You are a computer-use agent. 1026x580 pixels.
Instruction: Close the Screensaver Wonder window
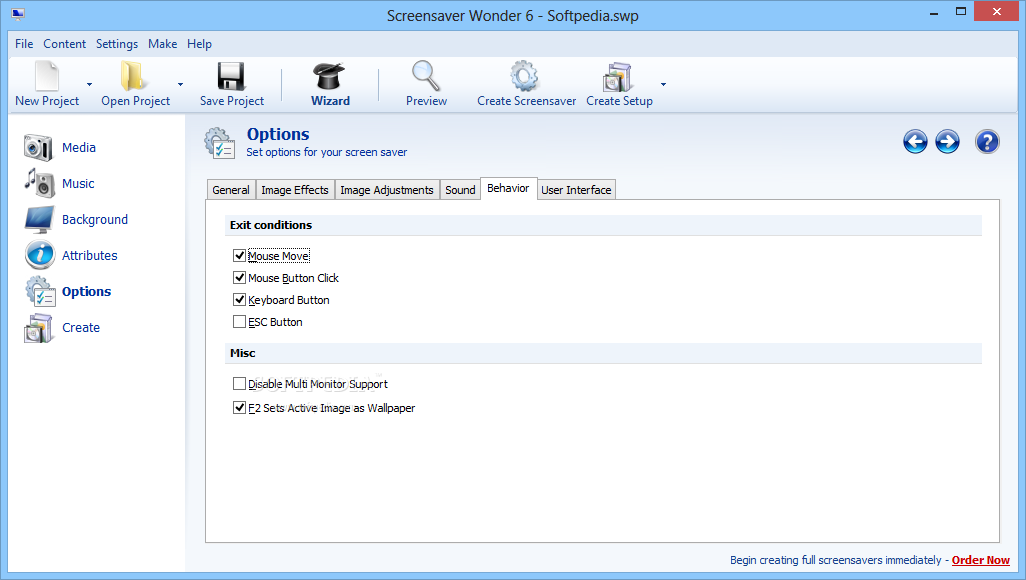click(997, 11)
